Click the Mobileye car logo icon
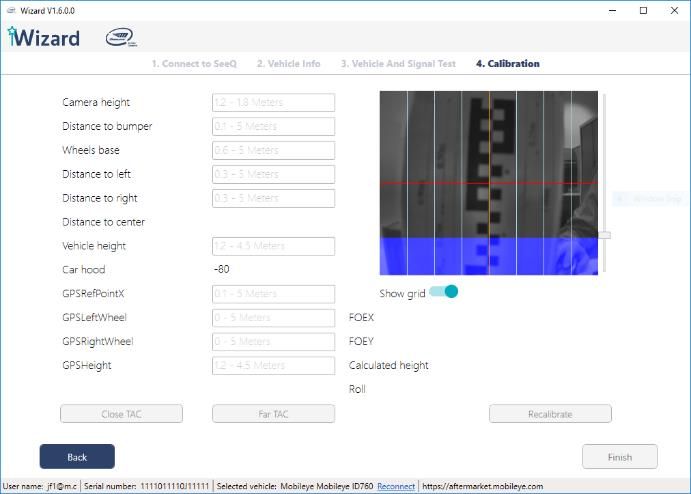 coord(121,37)
